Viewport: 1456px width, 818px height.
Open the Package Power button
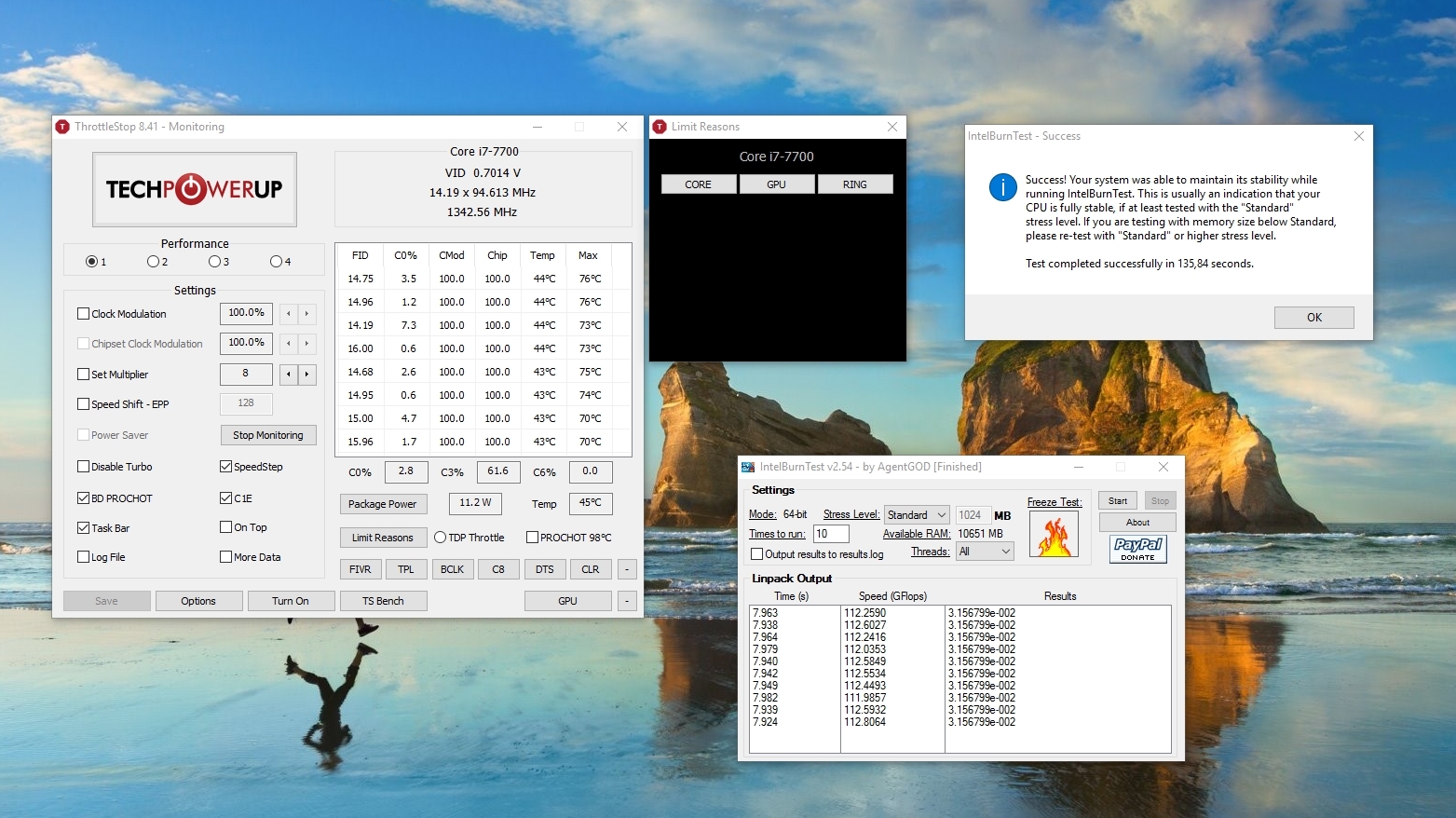383,504
